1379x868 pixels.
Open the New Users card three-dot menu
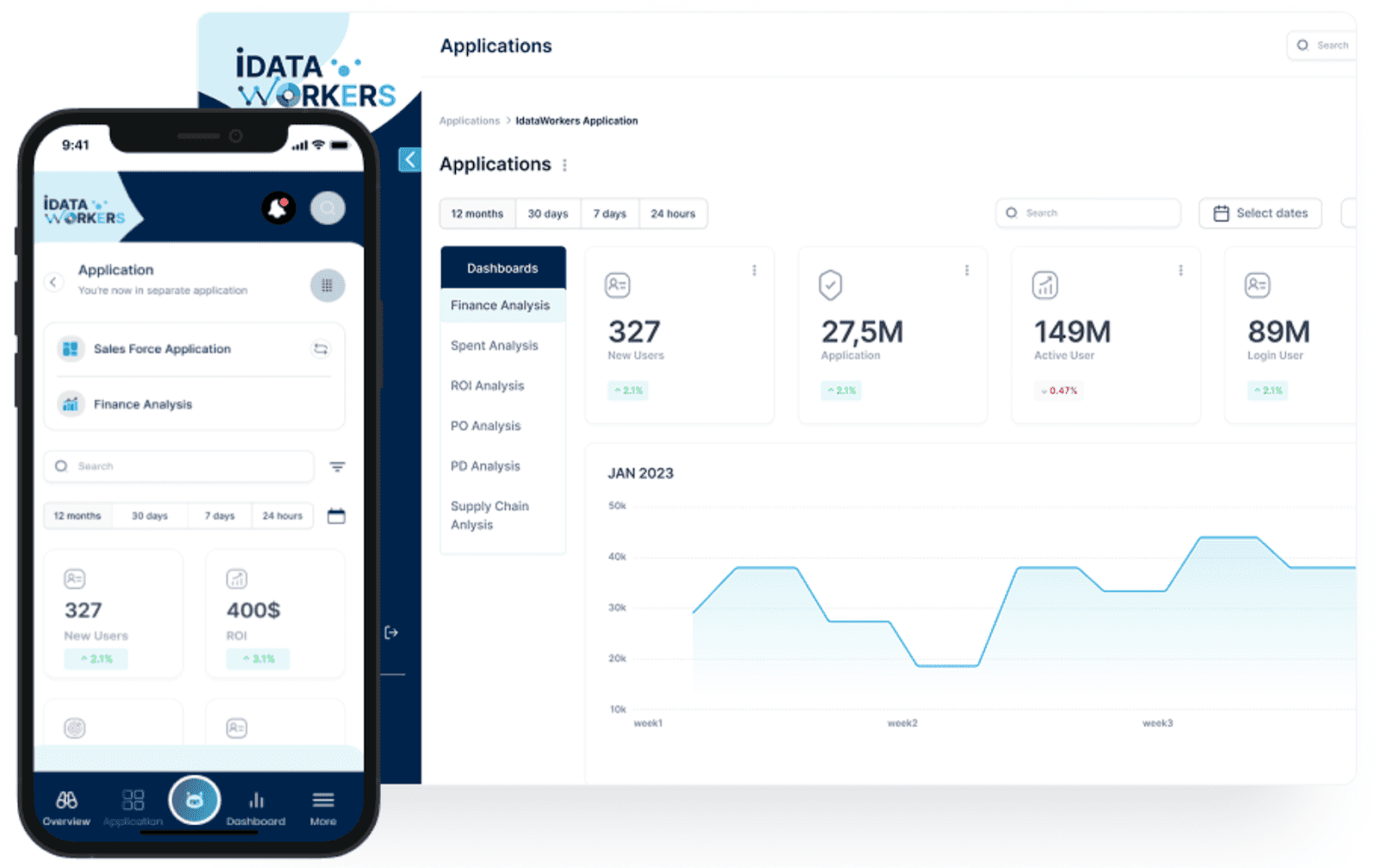point(754,271)
